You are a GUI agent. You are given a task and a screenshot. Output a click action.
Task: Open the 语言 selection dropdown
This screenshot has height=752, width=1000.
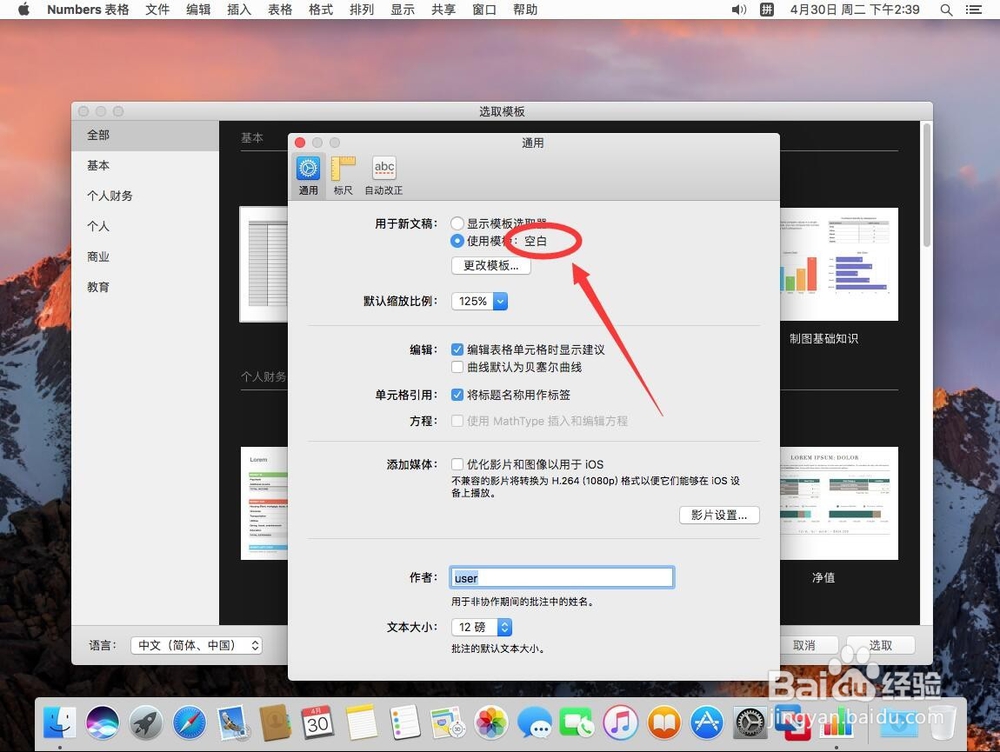196,645
